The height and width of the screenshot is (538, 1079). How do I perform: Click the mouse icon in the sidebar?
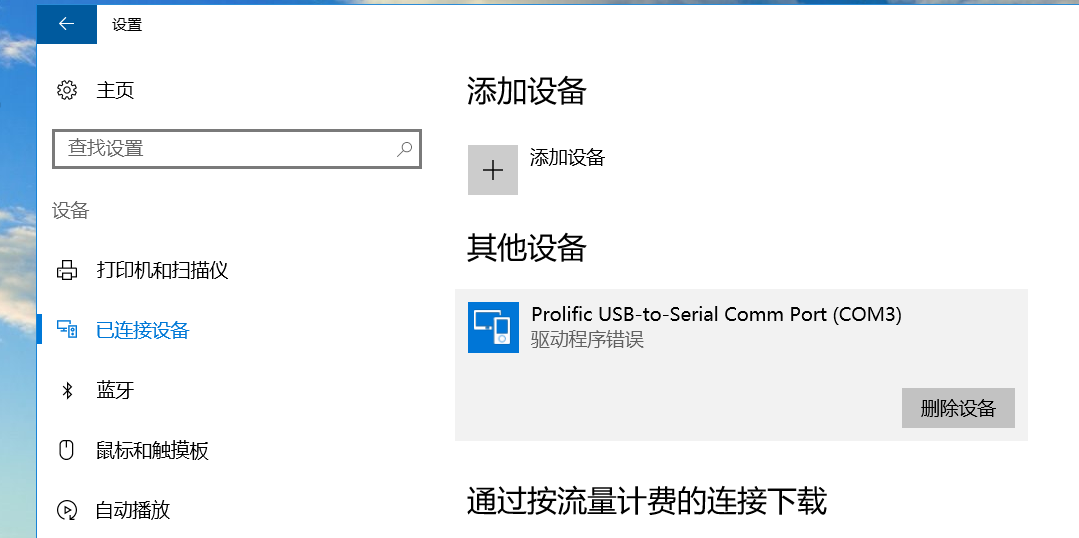pos(67,450)
